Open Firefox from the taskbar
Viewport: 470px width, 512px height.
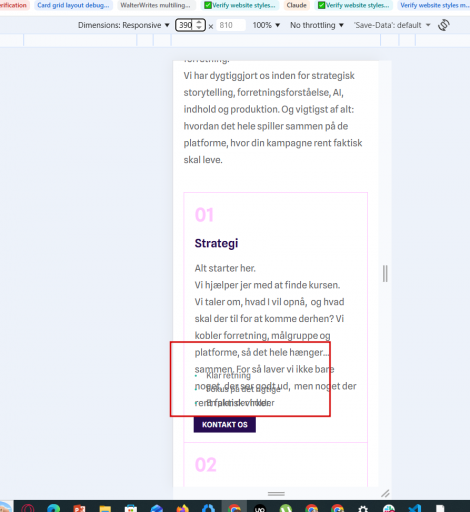182,508
